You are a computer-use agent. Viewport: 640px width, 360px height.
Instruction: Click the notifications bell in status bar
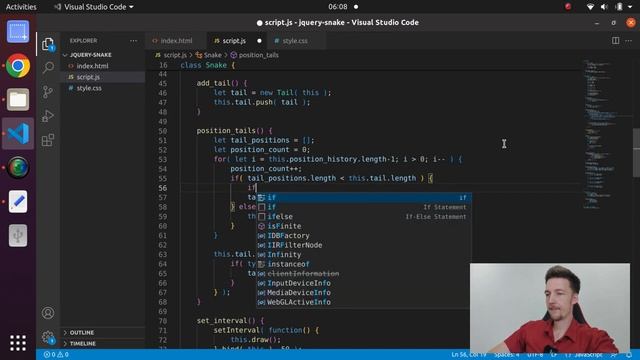(x=629, y=355)
